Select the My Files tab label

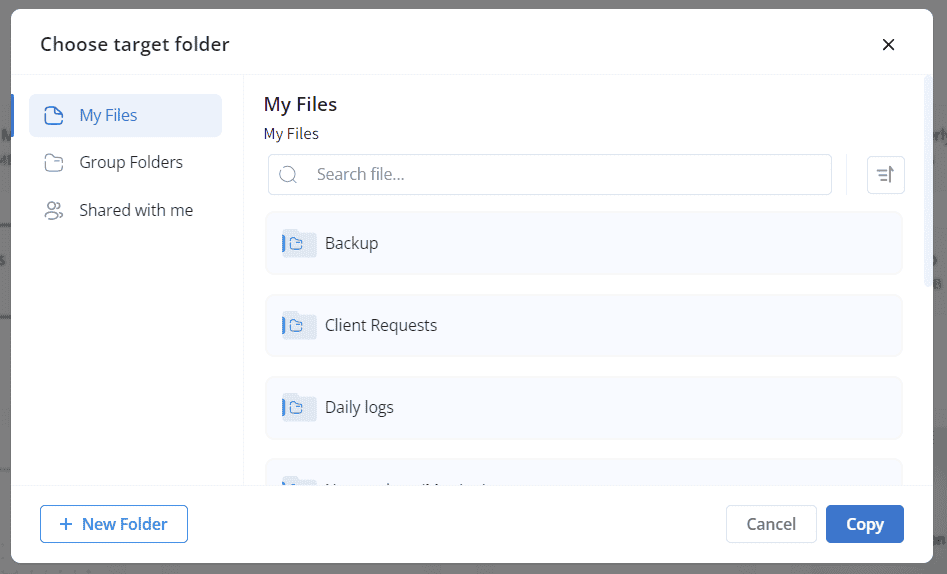[108, 115]
